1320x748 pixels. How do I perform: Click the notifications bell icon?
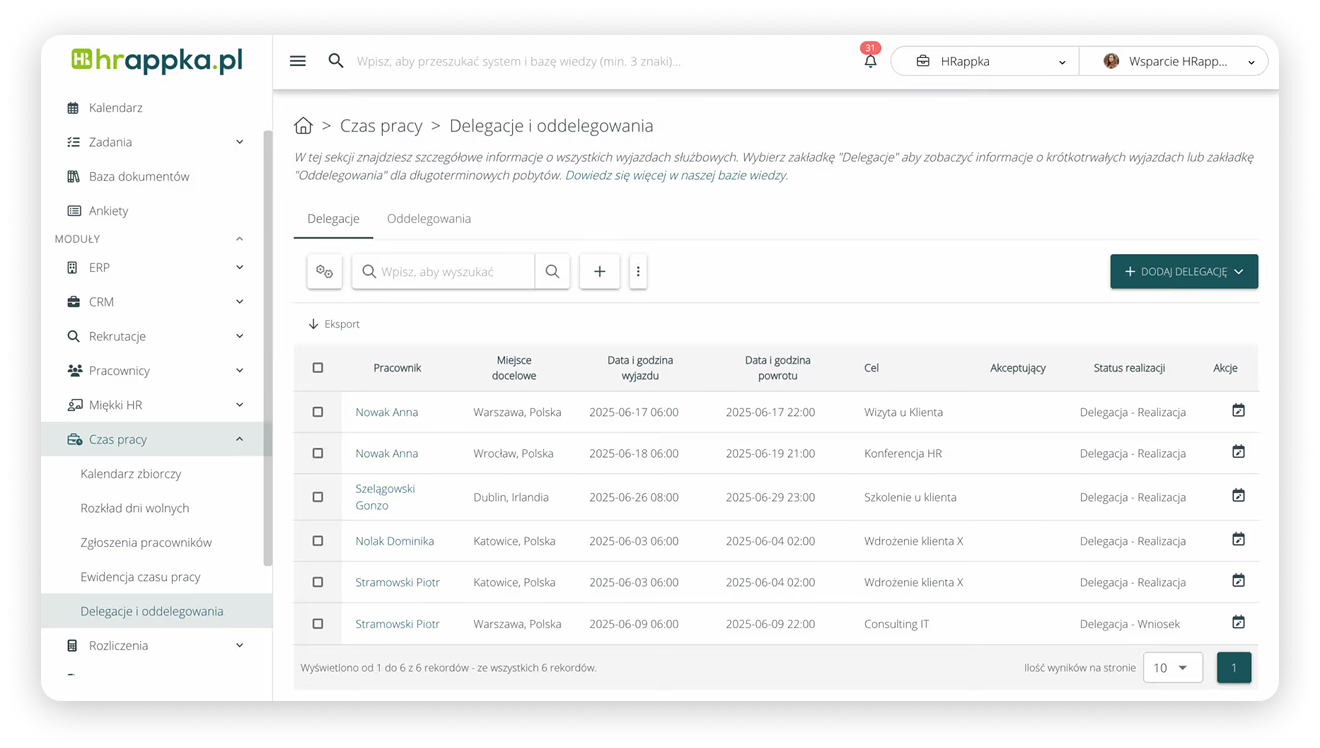(x=870, y=61)
